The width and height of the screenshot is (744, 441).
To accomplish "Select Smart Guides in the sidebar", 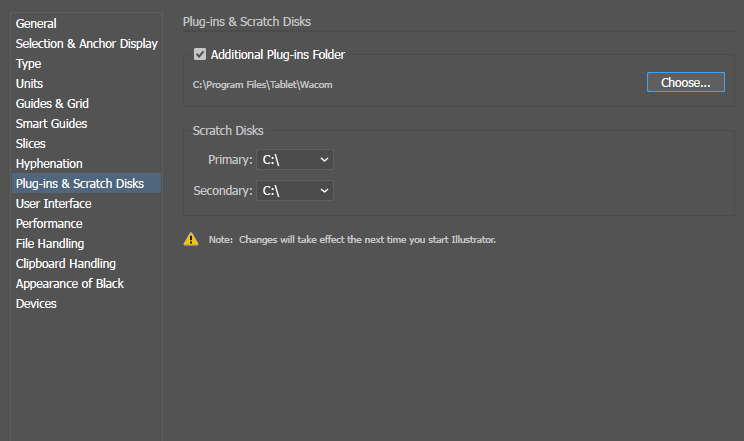I will coord(51,123).
